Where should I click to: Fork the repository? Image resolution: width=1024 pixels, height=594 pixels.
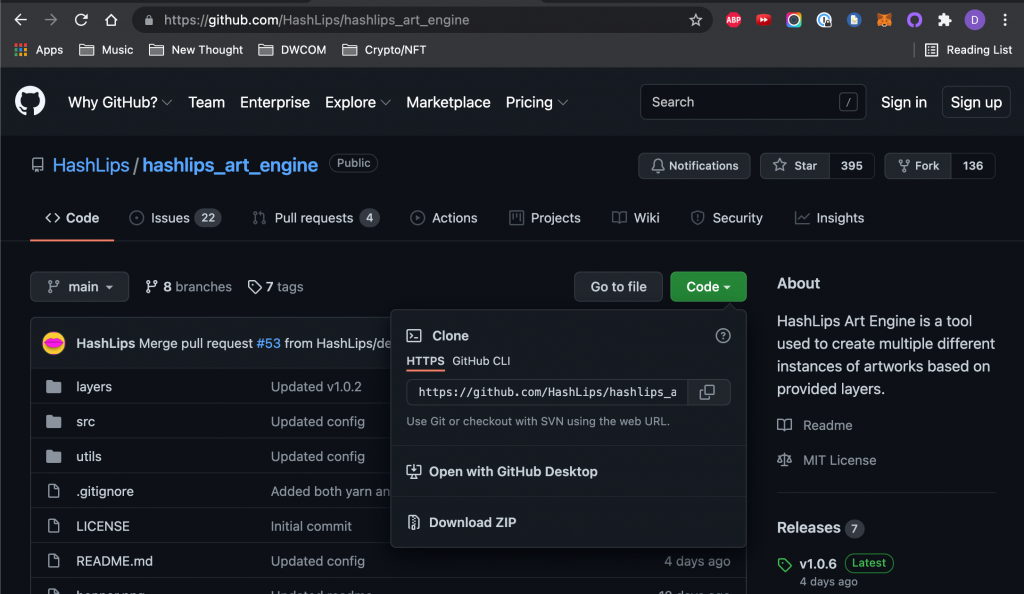coord(918,166)
